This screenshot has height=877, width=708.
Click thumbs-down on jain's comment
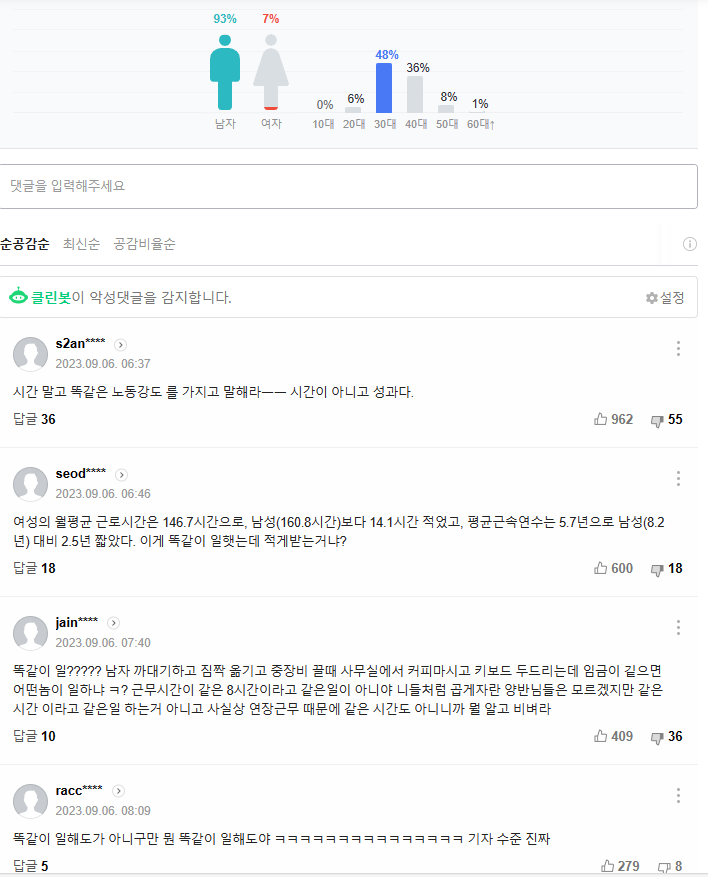(x=657, y=737)
